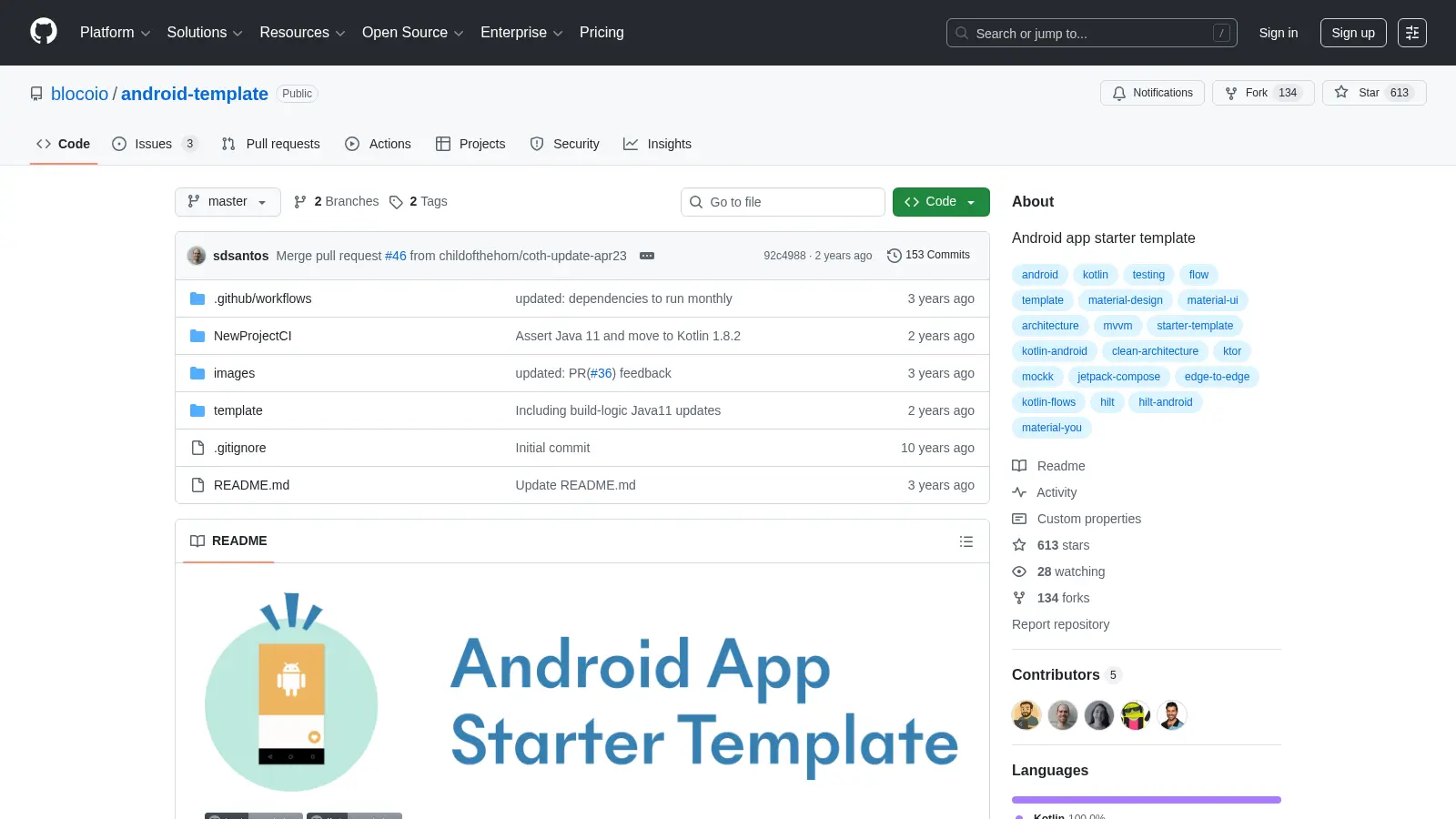Switch to the Pull requests tab
Screen dimensions: 1456x819
(271, 144)
